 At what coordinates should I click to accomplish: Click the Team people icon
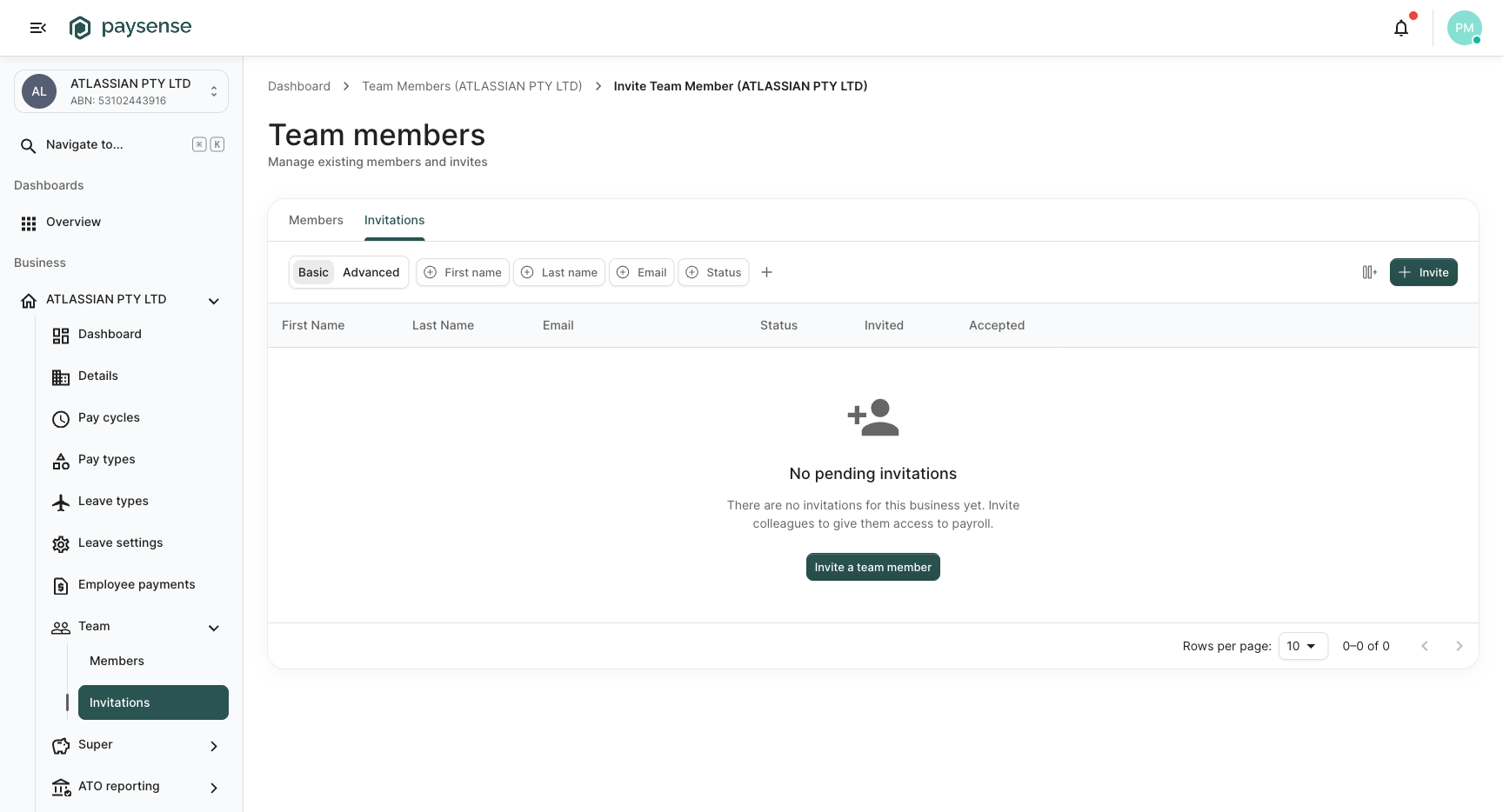[61, 627]
